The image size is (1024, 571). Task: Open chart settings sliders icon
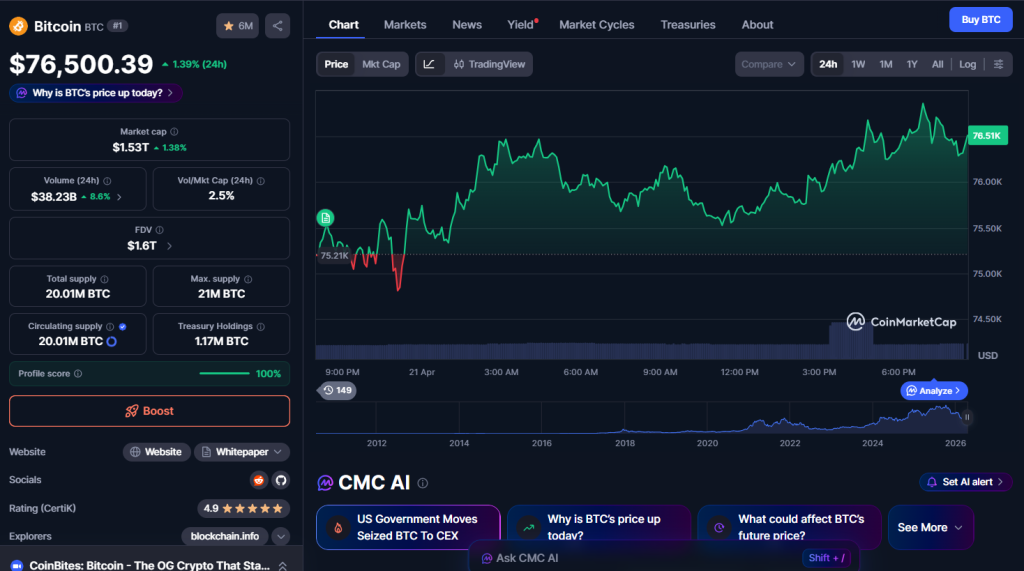998,64
